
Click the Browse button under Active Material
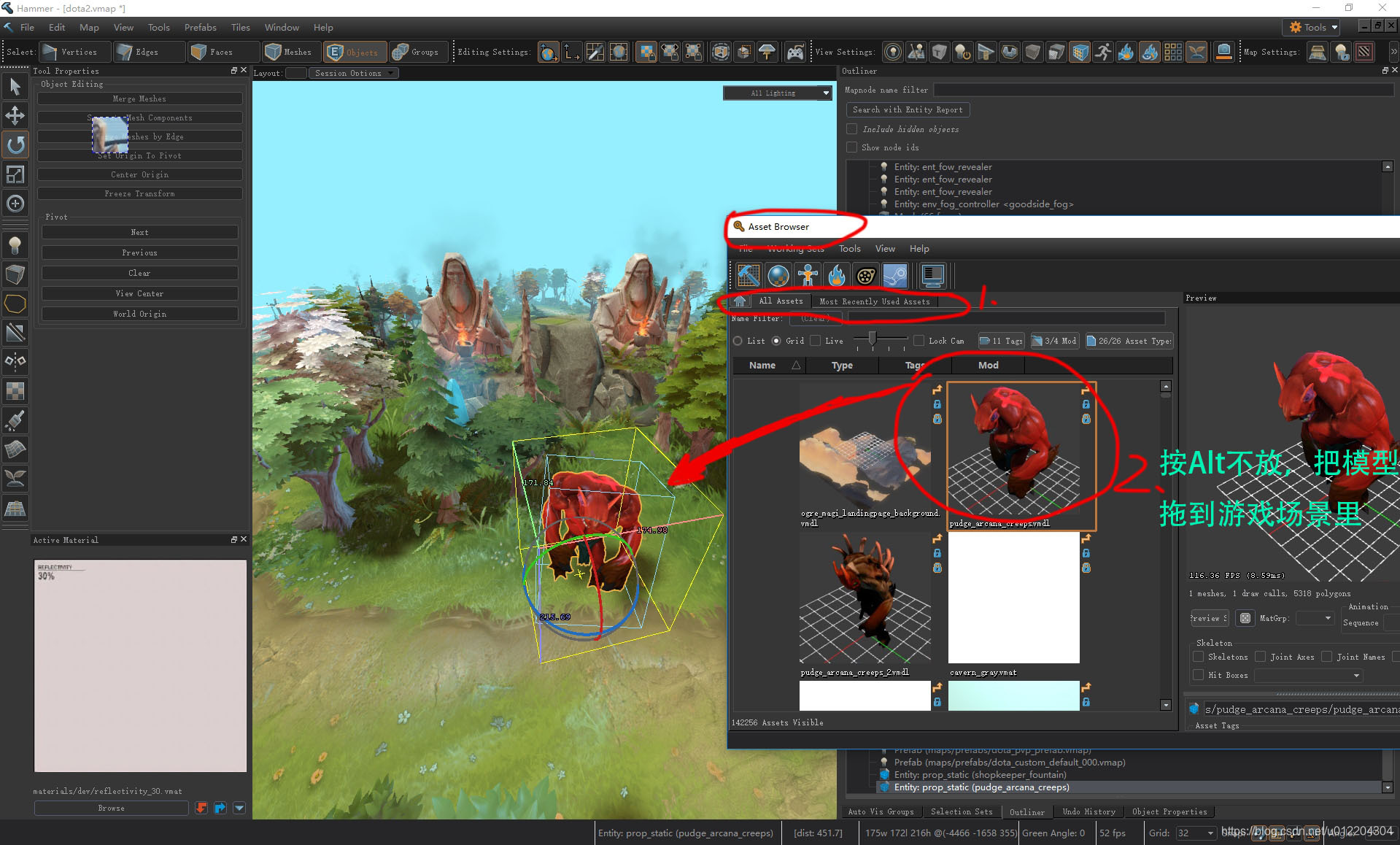point(111,808)
